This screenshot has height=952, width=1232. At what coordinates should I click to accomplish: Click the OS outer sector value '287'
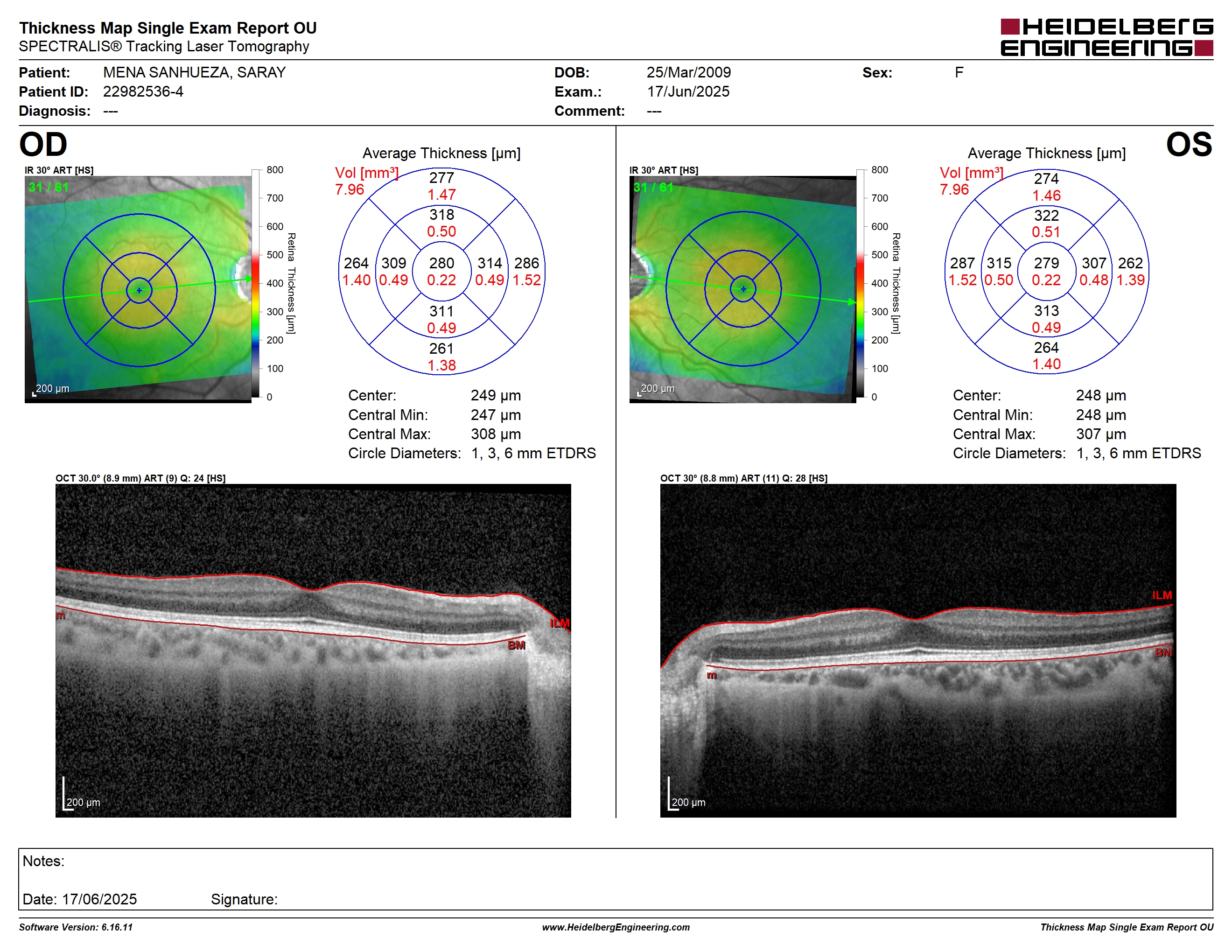click(962, 263)
